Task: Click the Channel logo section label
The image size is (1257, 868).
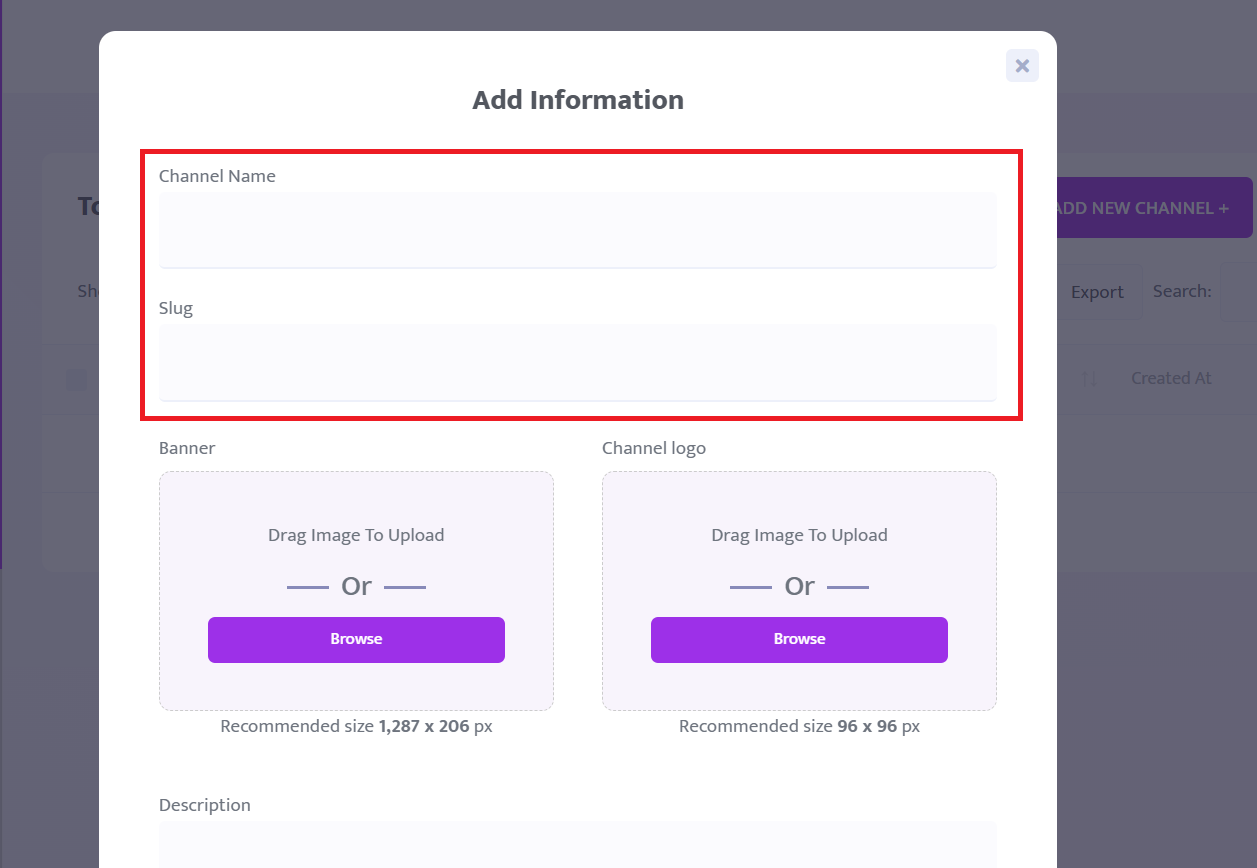Action: [654, 448]
